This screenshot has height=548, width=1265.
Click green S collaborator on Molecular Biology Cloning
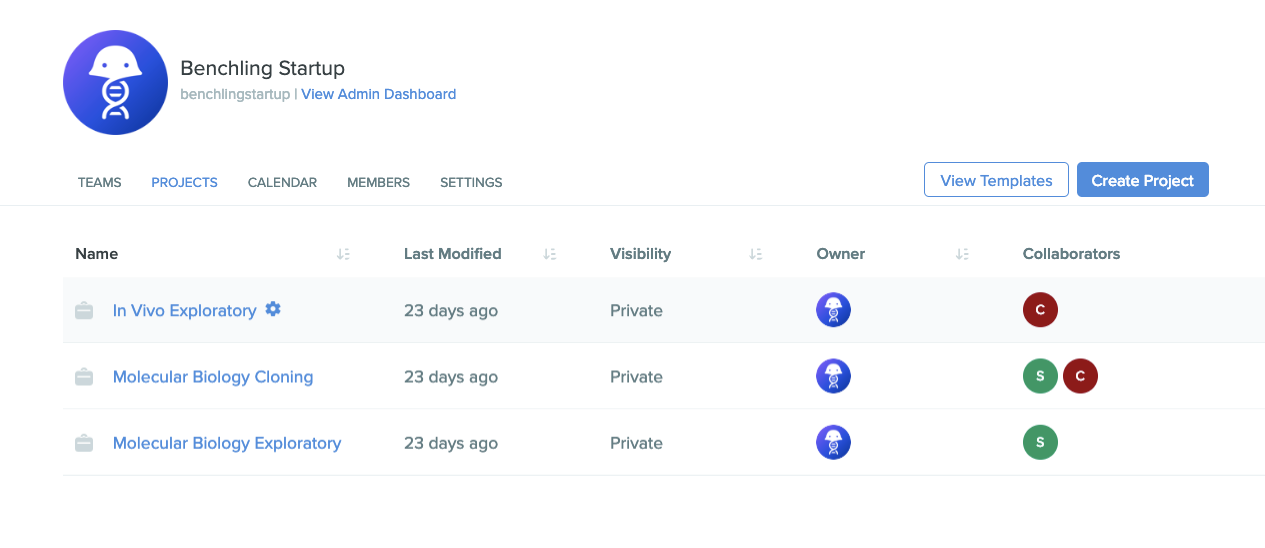[x=1040, y=376]
